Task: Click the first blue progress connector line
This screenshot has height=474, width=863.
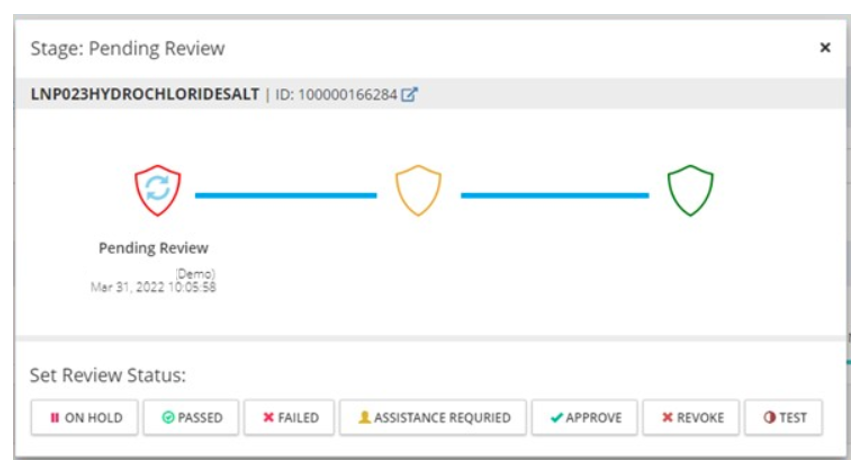Action: [286, 195]
